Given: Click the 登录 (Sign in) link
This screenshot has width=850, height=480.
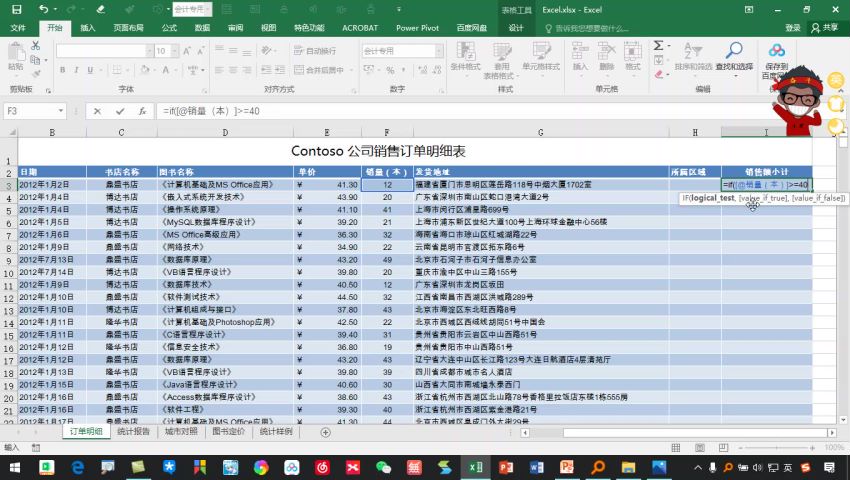Looking at the screenshot, I should click(x=793, y=28).
